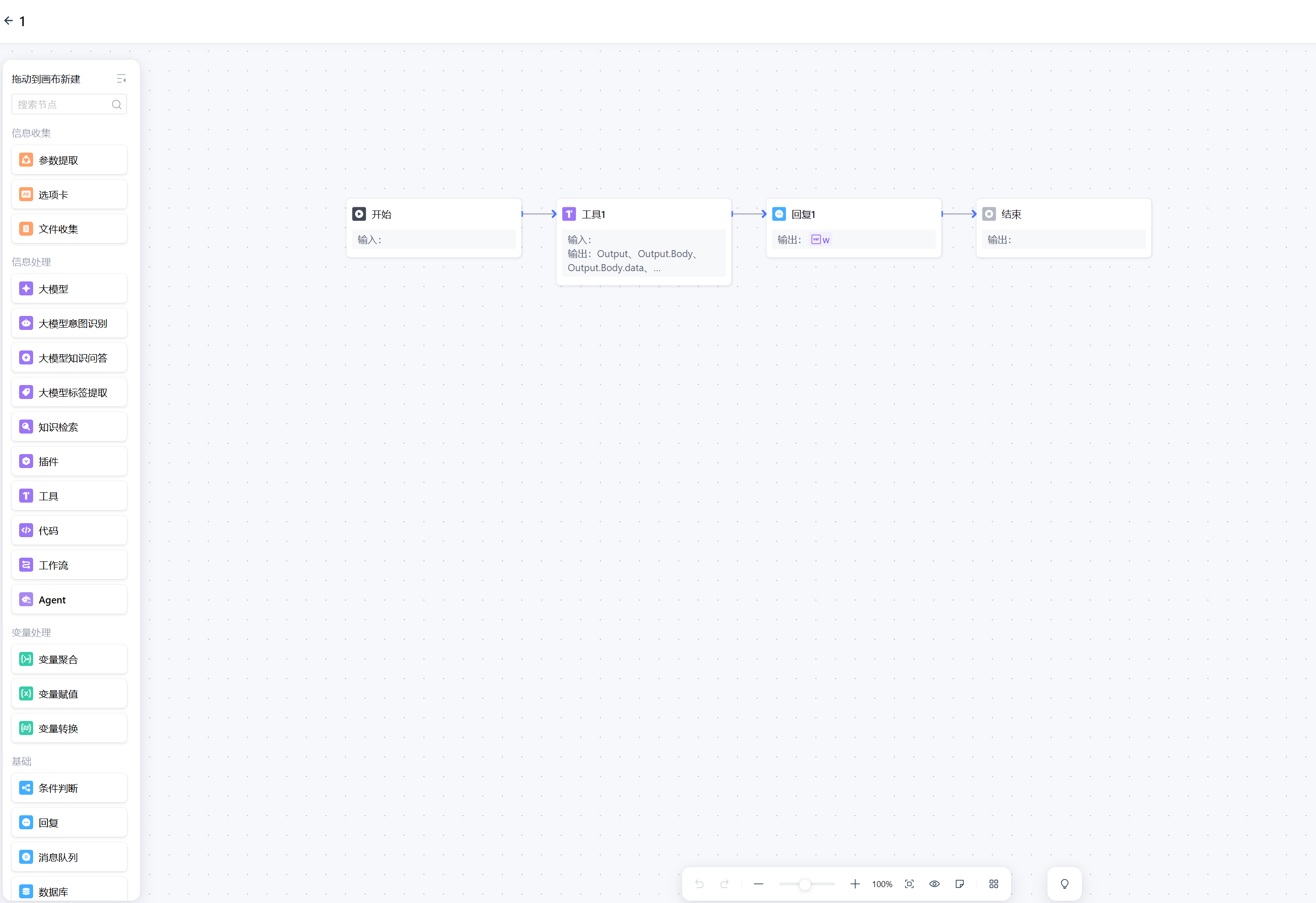Click the canvas zoom slider handle
1316x903 pixels.
(805, 884)
